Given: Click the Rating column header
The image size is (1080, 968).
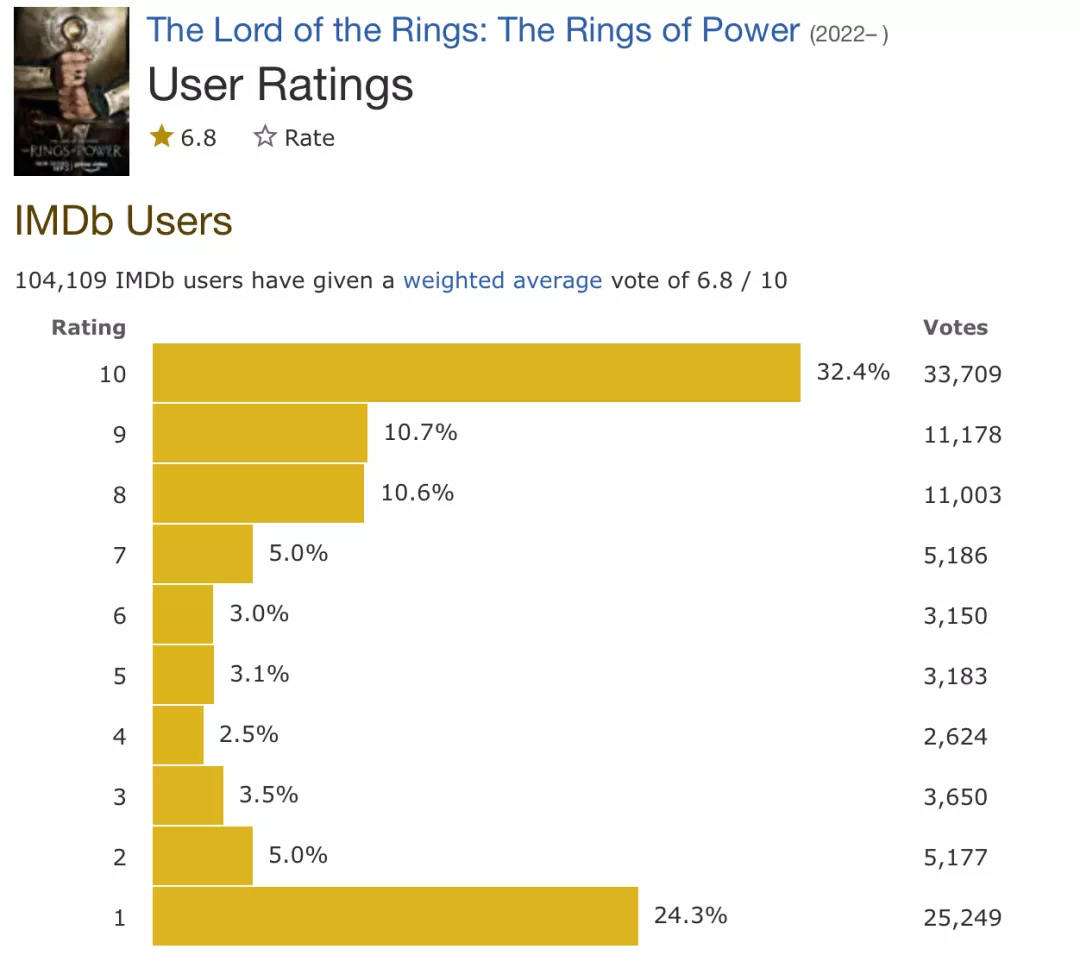Looking at the screenshot, I should click(89, 327).
